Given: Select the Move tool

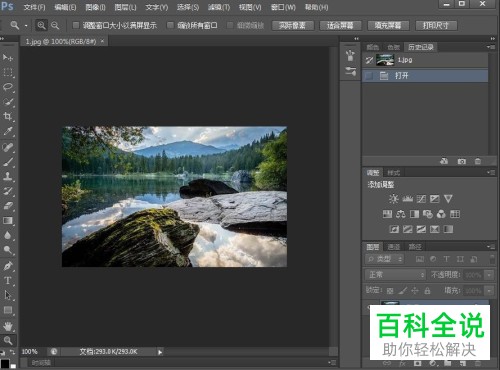Looking at the screenshot, I should pyautogui.click(x=7, y=57).
